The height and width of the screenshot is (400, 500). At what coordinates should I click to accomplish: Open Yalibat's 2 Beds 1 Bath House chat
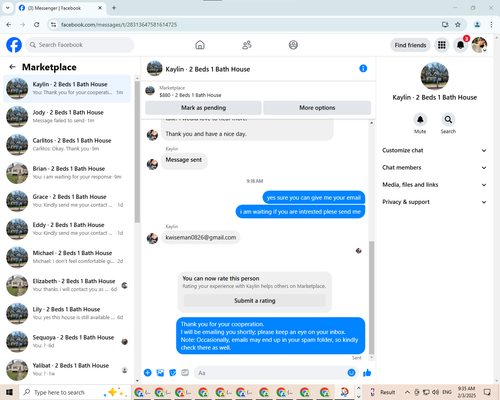pyautogui.click(x=67, y=369)
